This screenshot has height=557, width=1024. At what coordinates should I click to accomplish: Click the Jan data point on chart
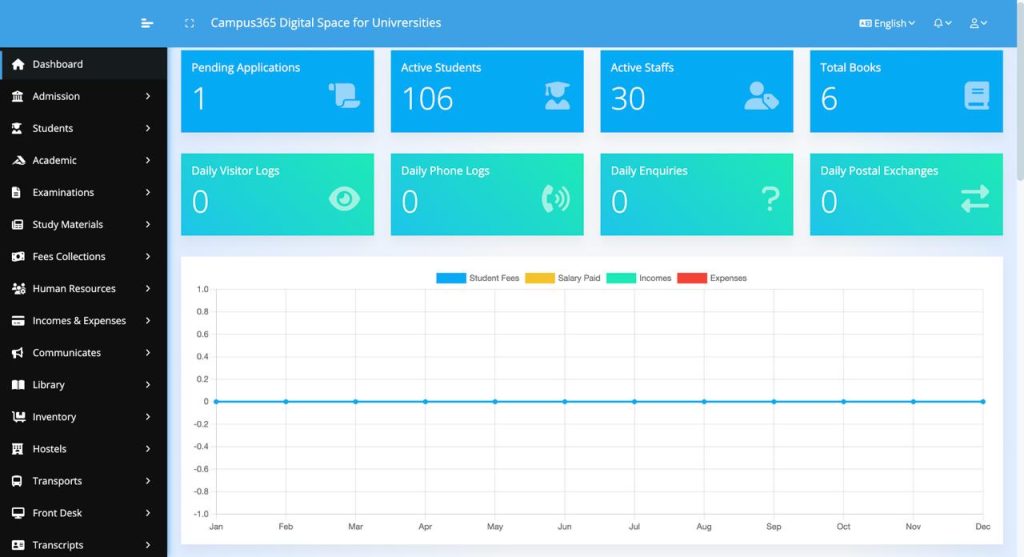tap(216, 402)
